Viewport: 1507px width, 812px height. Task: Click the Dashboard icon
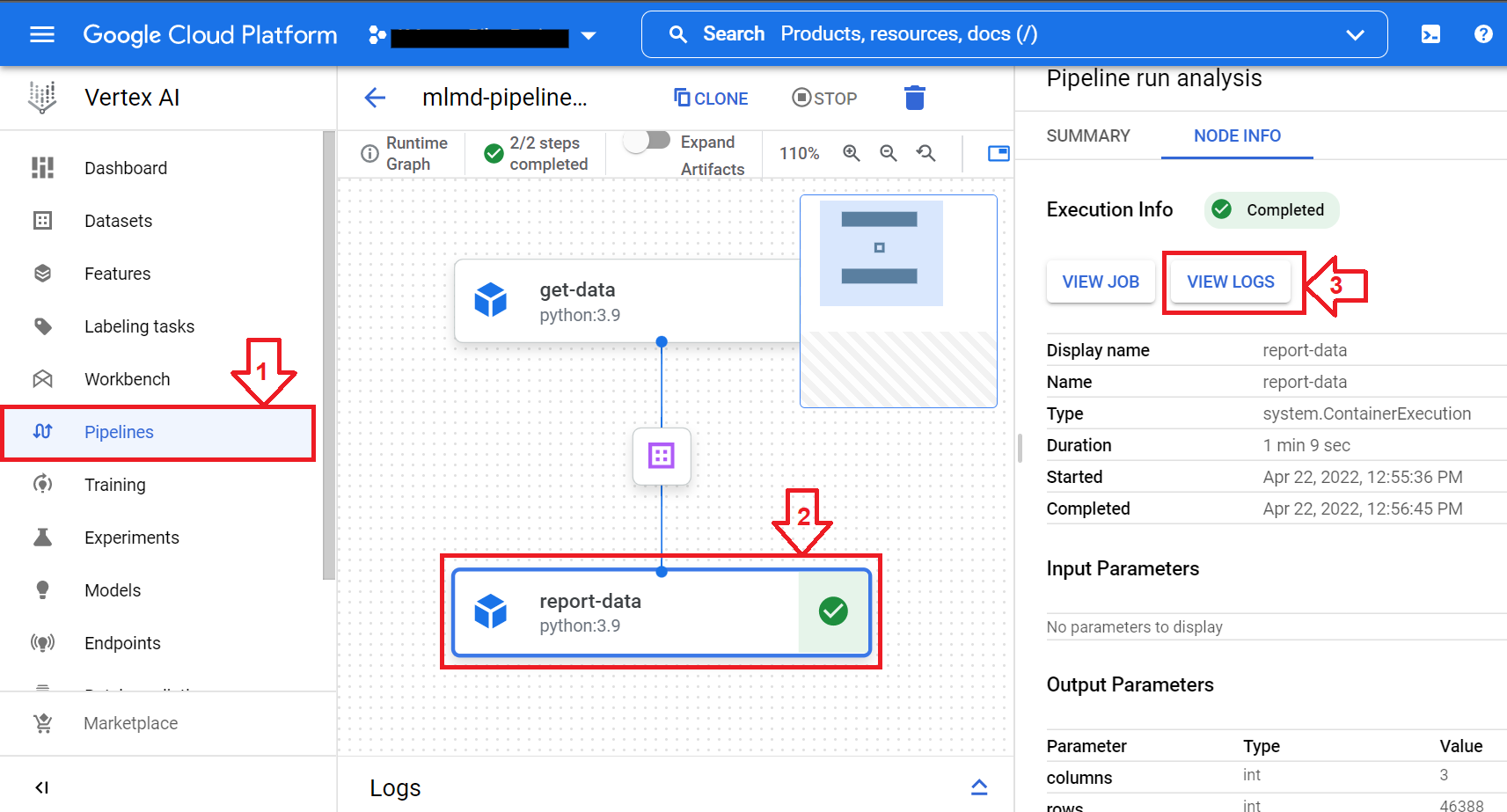tap(42, 168)
